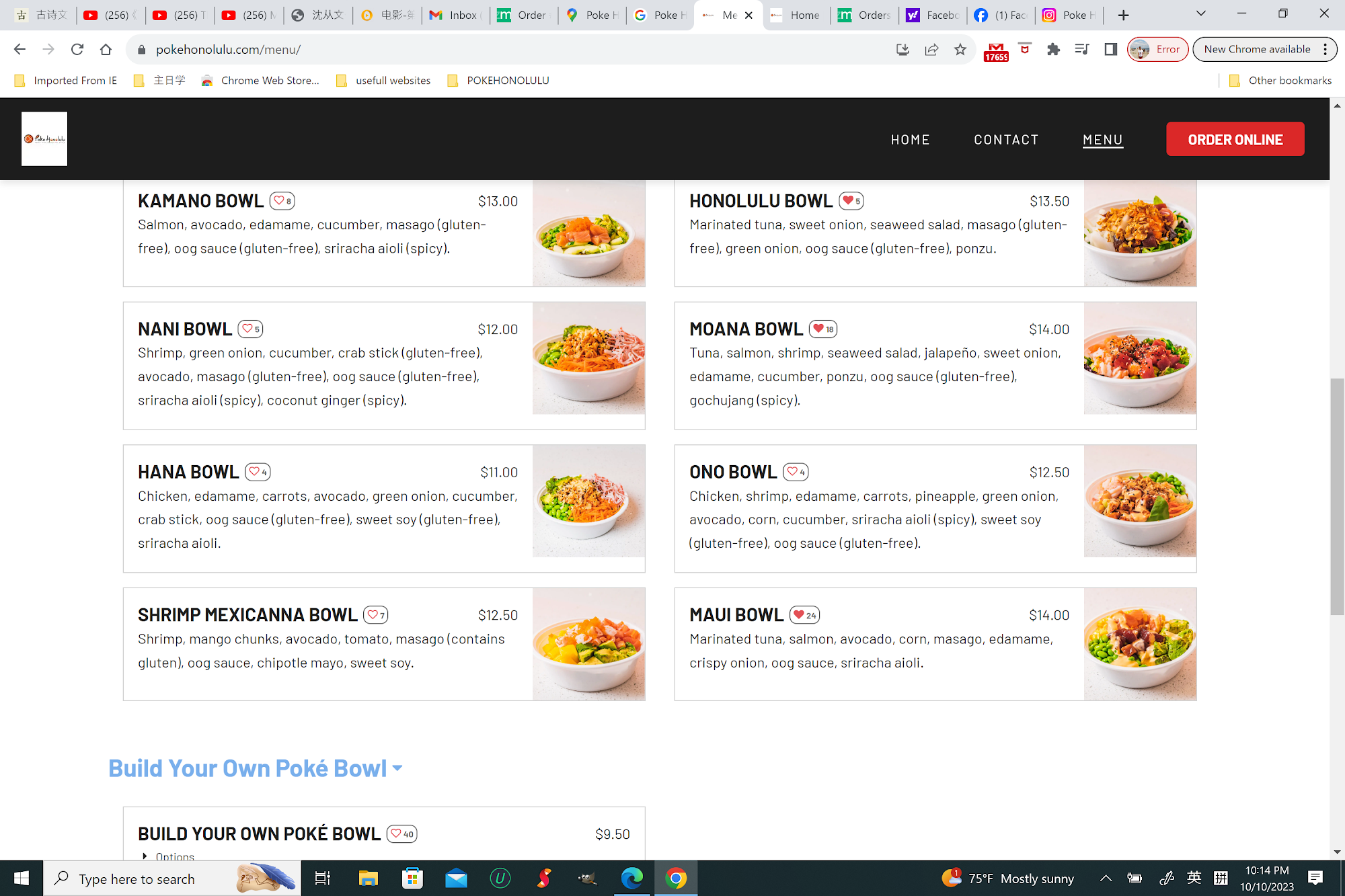Click the Moana Bowl photo thumbnail
Viewport: 1345px width, 896px height.
(x=1140, y=358)
